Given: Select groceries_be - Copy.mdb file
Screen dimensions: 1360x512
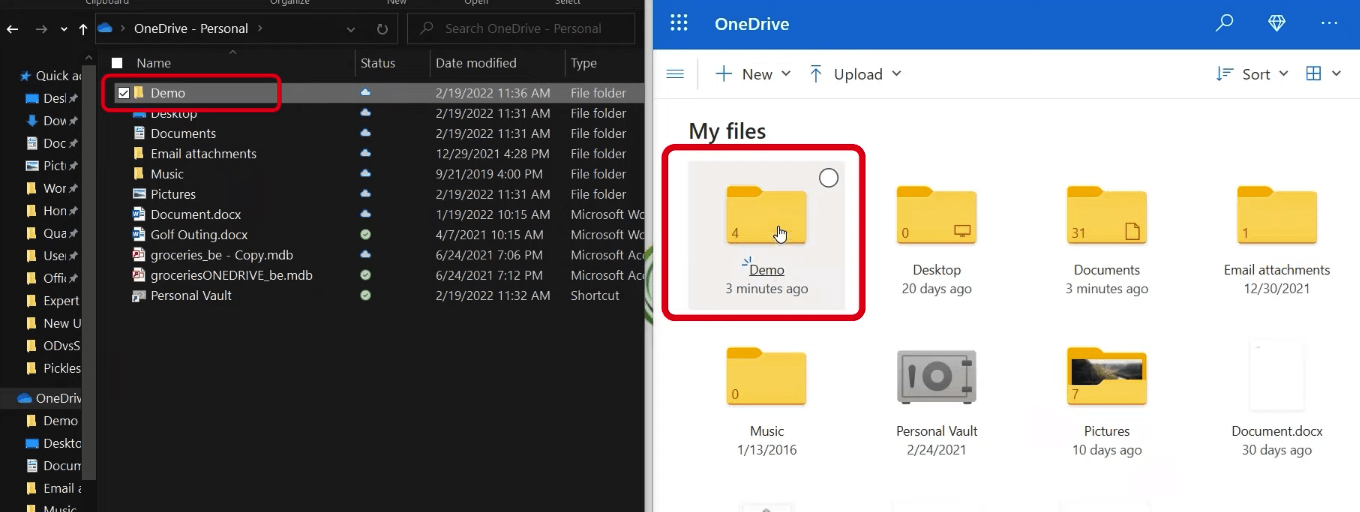Looking at the screenshot, I should 222,255.
